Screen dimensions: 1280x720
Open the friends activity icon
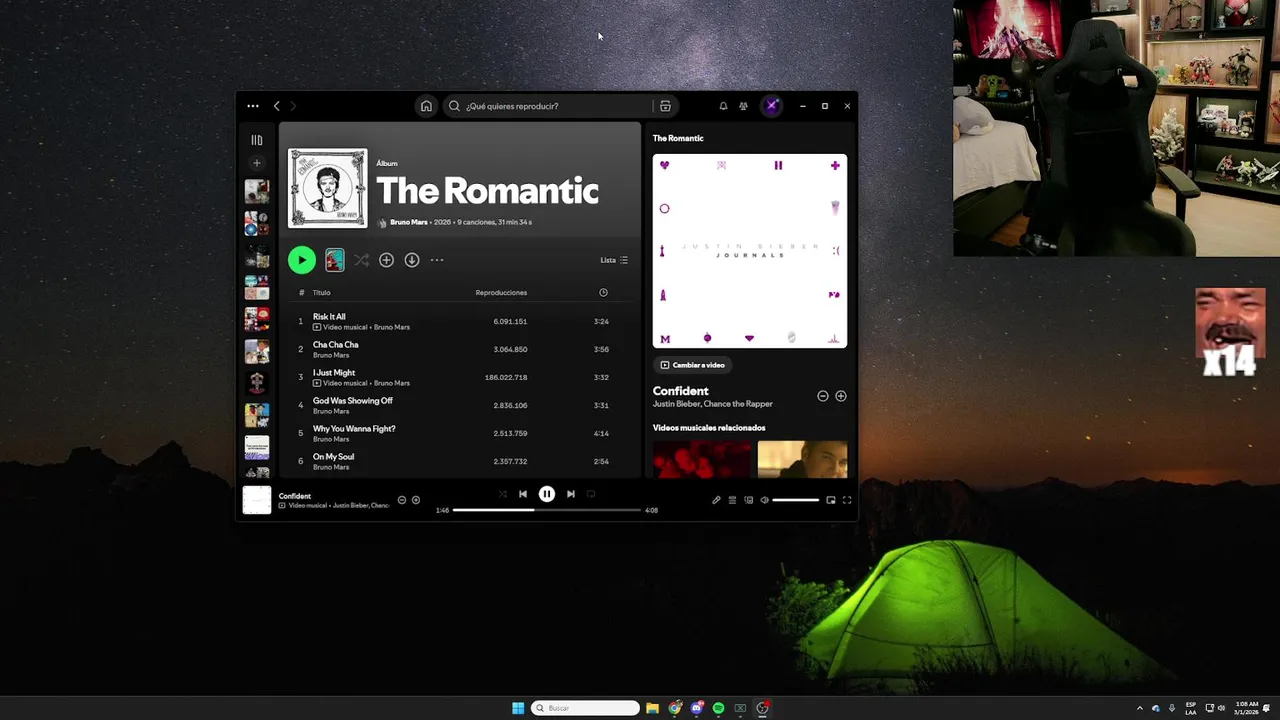pyautogui.click(x=743, y=106)
